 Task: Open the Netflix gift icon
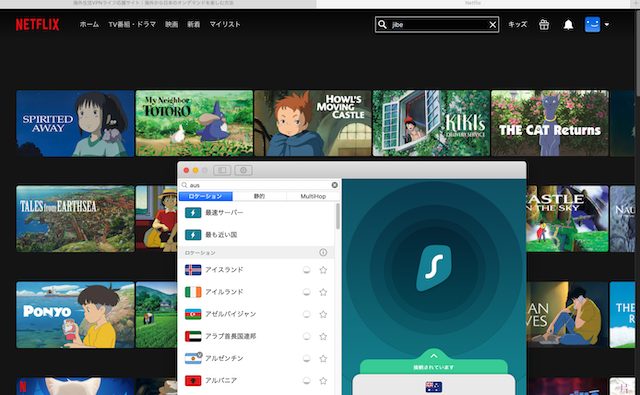pyautogui.click(x=544, y=24)
